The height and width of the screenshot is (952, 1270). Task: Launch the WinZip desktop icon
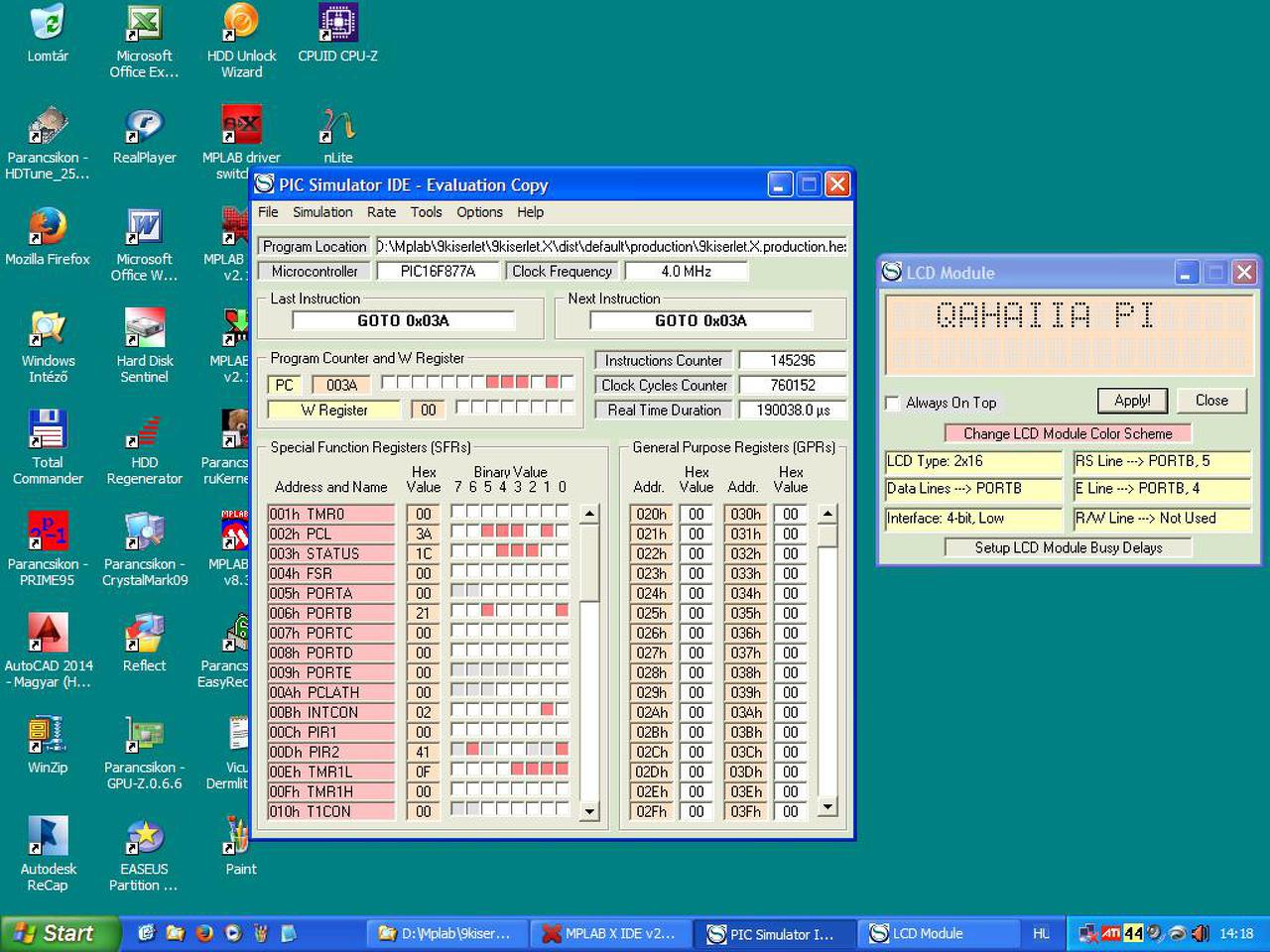tap(48, 745)
